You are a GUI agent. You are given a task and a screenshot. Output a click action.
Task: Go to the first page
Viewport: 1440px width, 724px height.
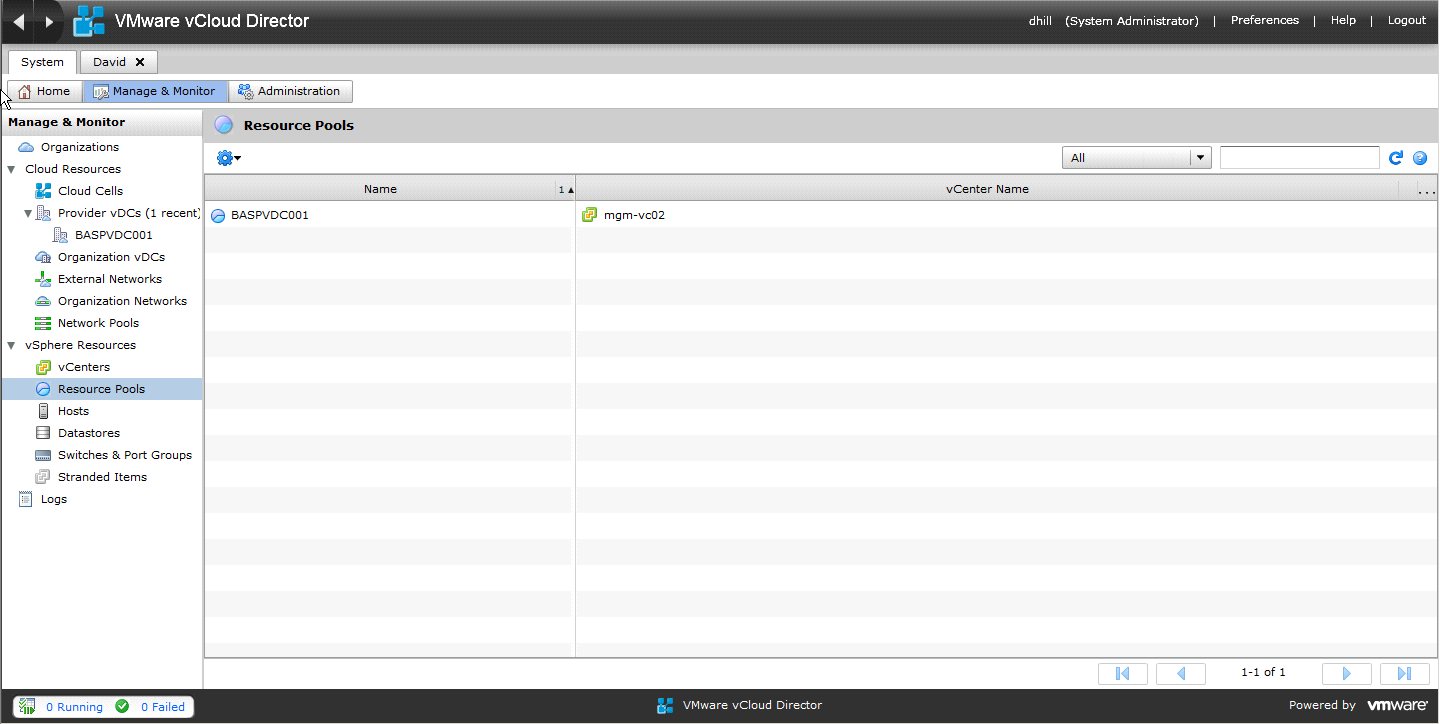1123,673
